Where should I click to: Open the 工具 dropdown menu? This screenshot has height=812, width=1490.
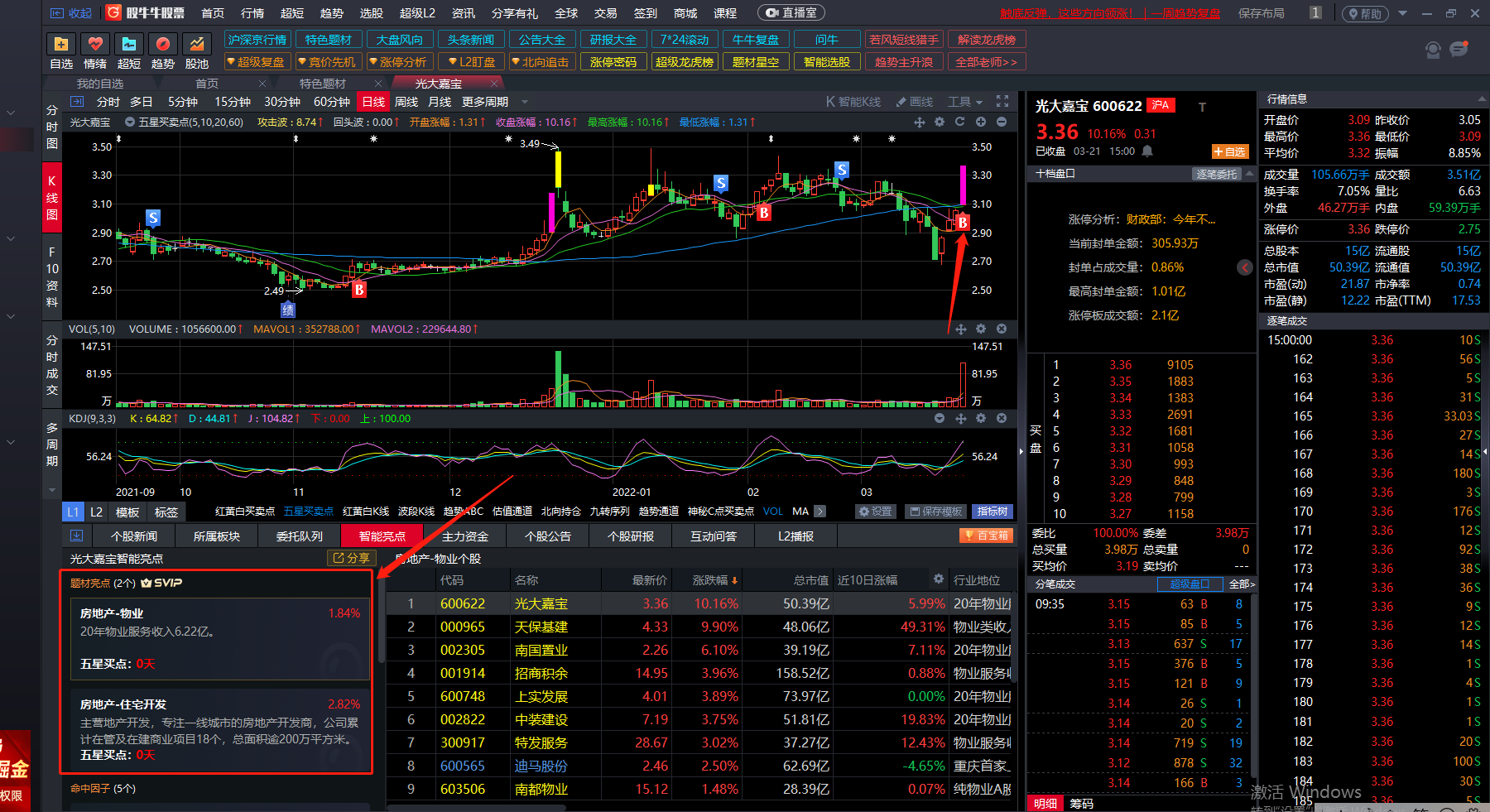pos(965,102)
